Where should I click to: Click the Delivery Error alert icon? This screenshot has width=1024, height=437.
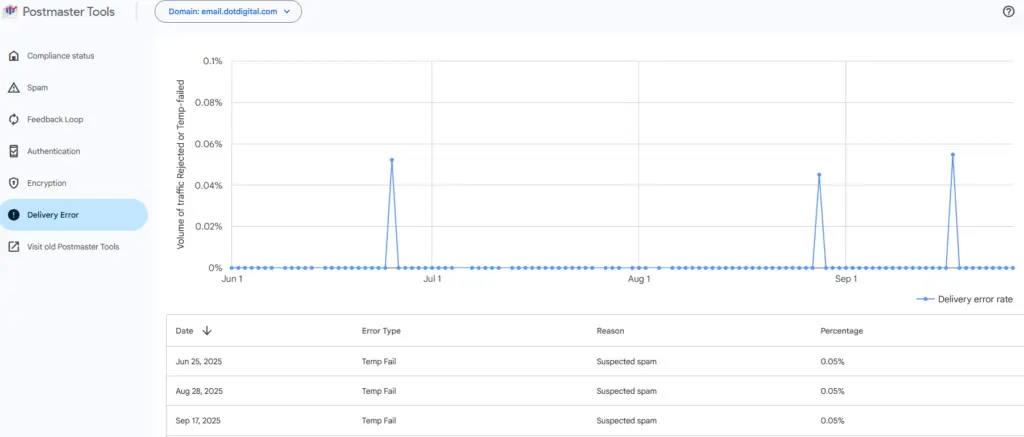(x=14, y=215)
